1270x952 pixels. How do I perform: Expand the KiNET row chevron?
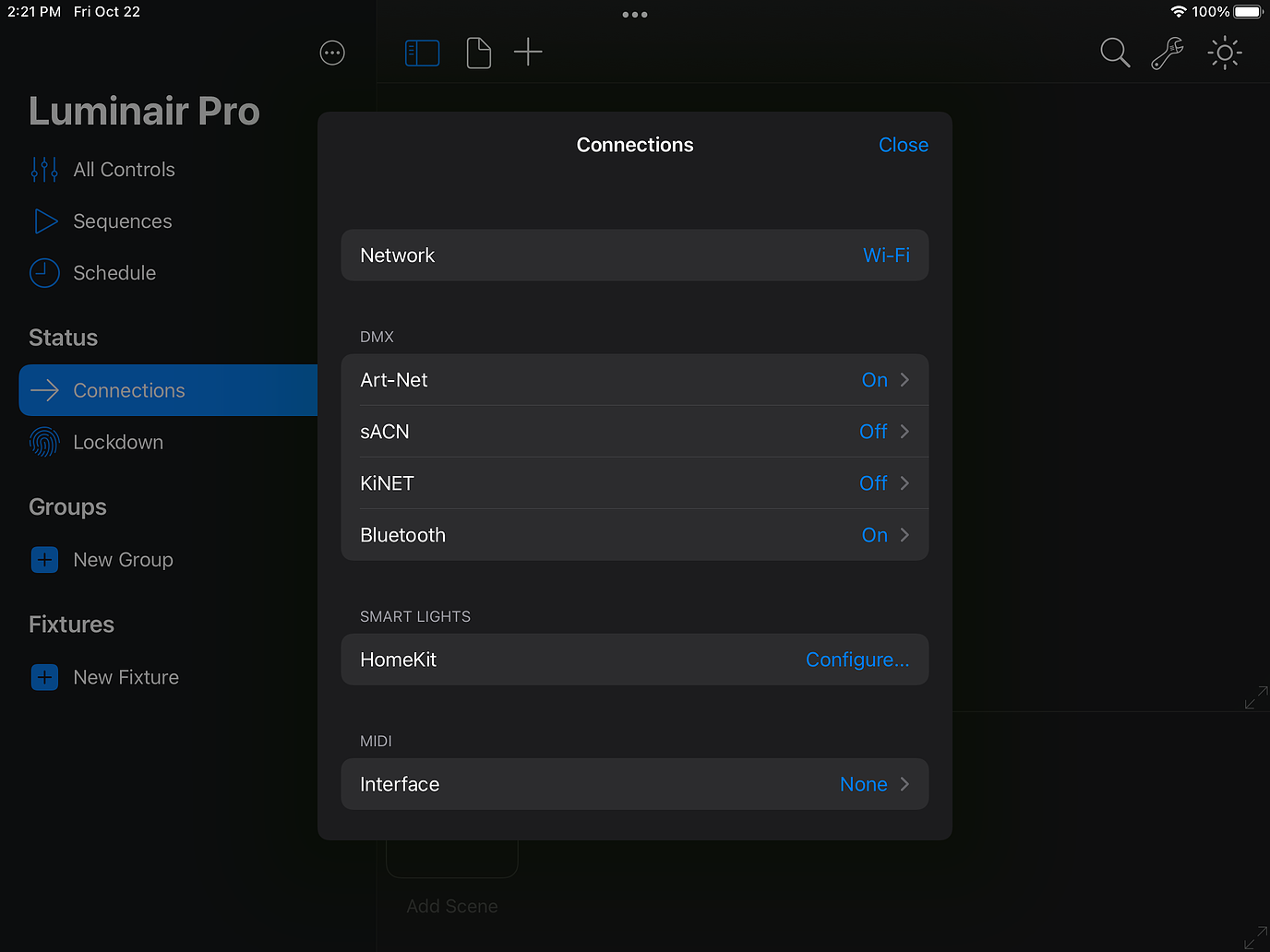point(905,483)
